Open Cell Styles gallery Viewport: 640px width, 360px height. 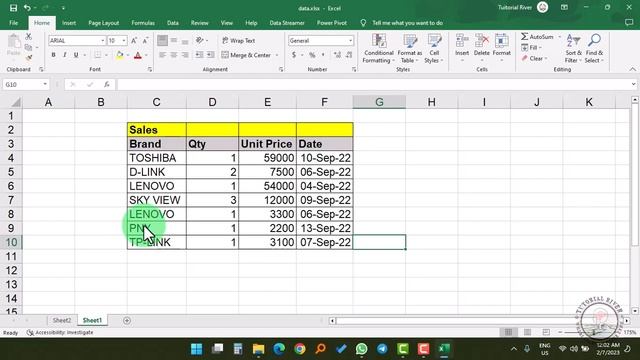[434, 49]
